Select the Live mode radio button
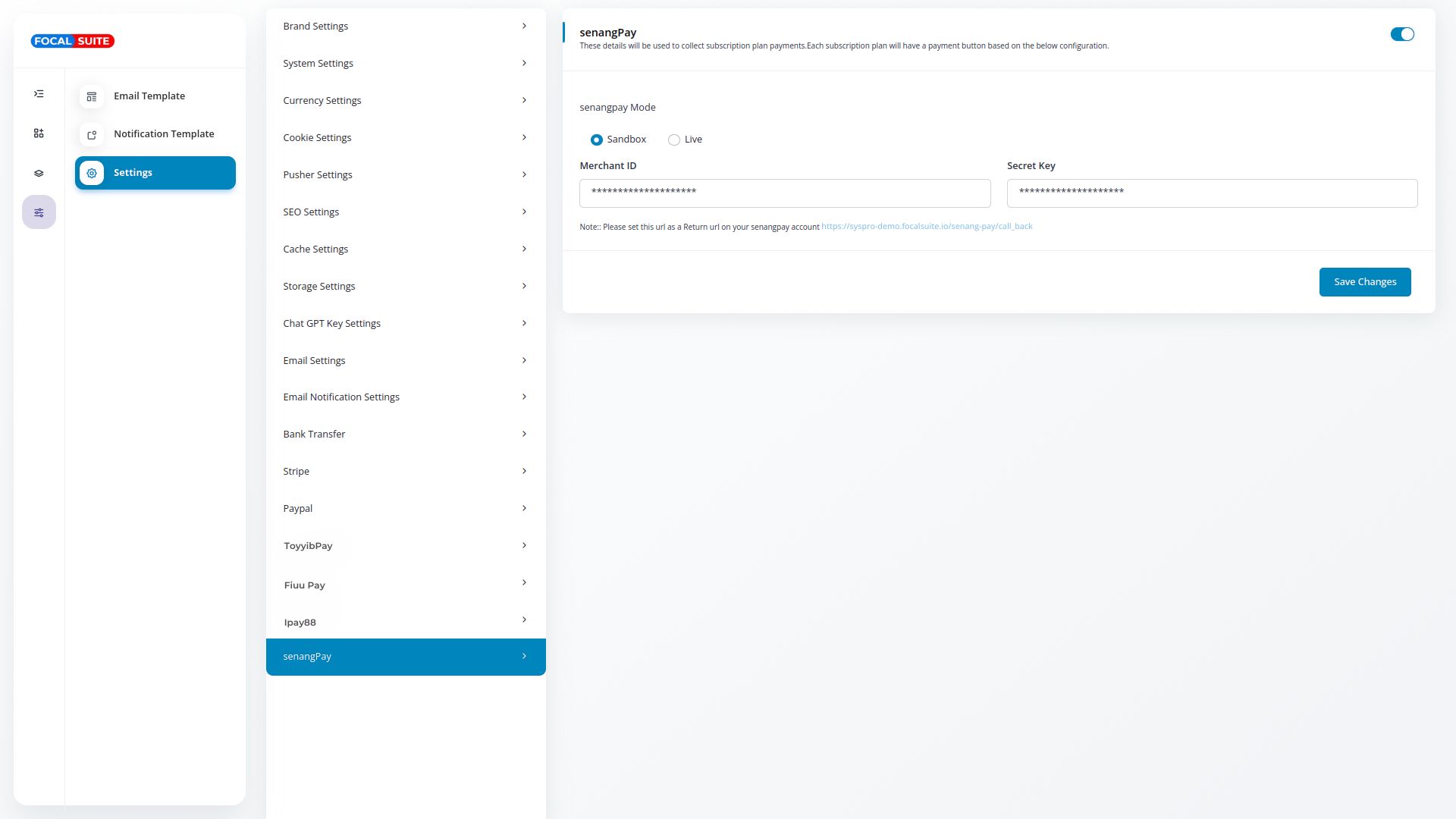 click(673, 140)
